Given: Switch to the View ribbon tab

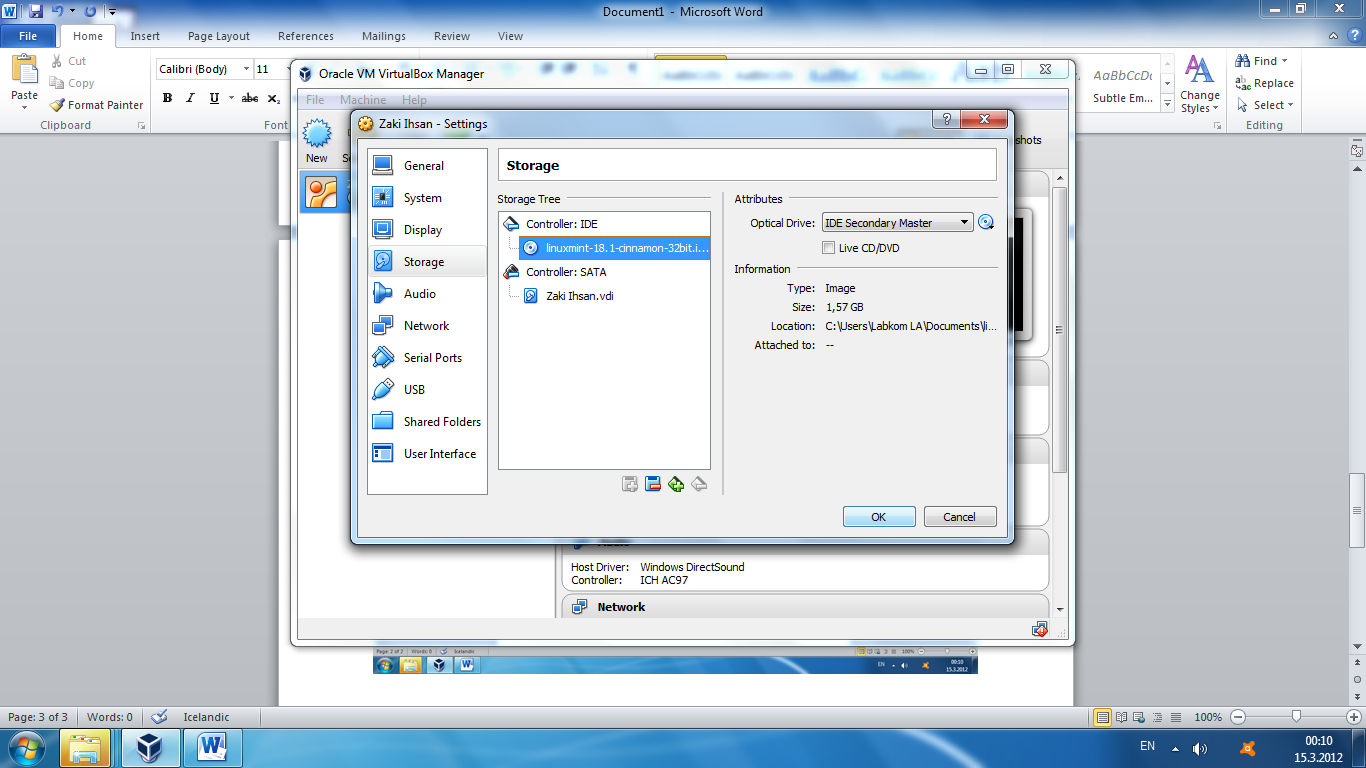Looking at the screenshot, I should [510, 36].
